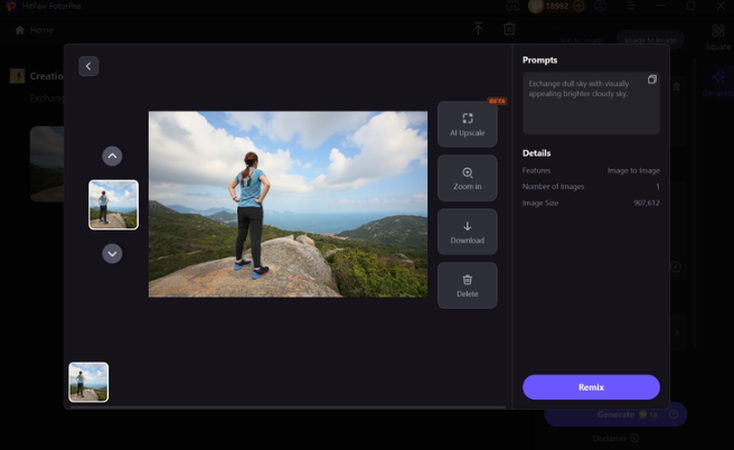
Task: Click the trash icon in the top bar
Action: [x=510, y=29]
